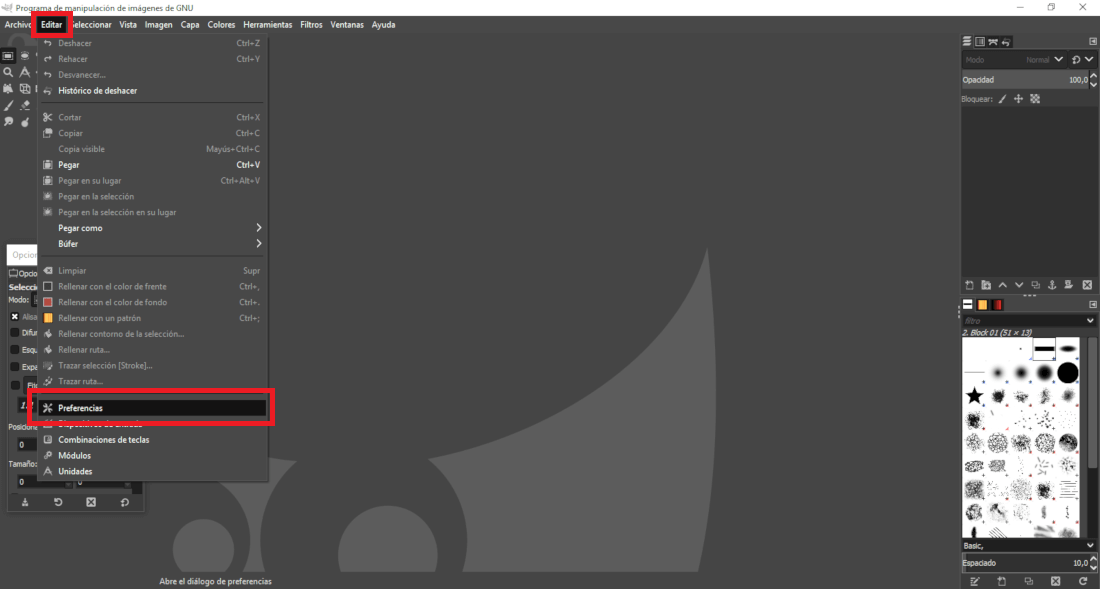1100x589 pixels.
Task: Open the Brushes tab icon
Action: click(x=968, y=304)
